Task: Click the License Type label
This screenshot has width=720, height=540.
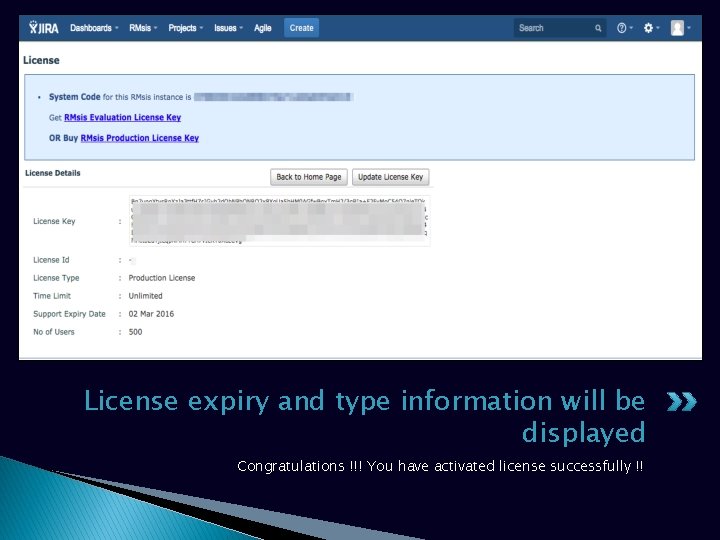Action: pos(56,278)
